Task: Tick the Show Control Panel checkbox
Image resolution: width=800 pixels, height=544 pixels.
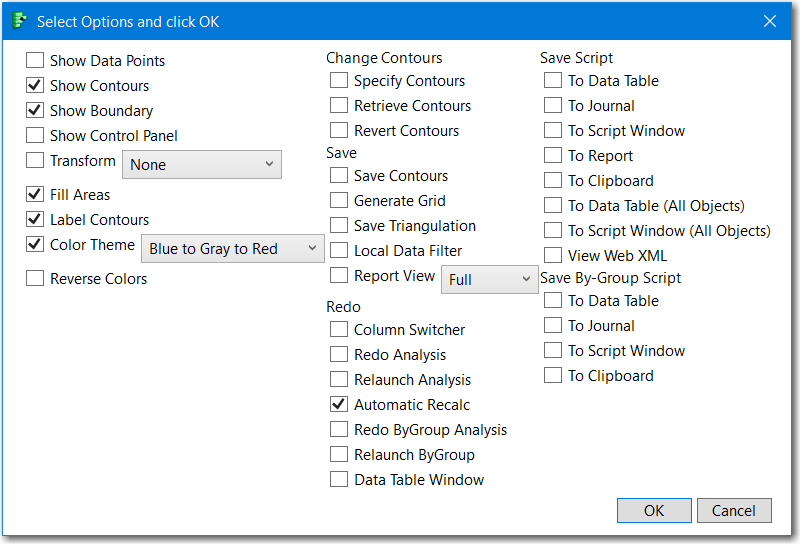Action: click(35, 136)
